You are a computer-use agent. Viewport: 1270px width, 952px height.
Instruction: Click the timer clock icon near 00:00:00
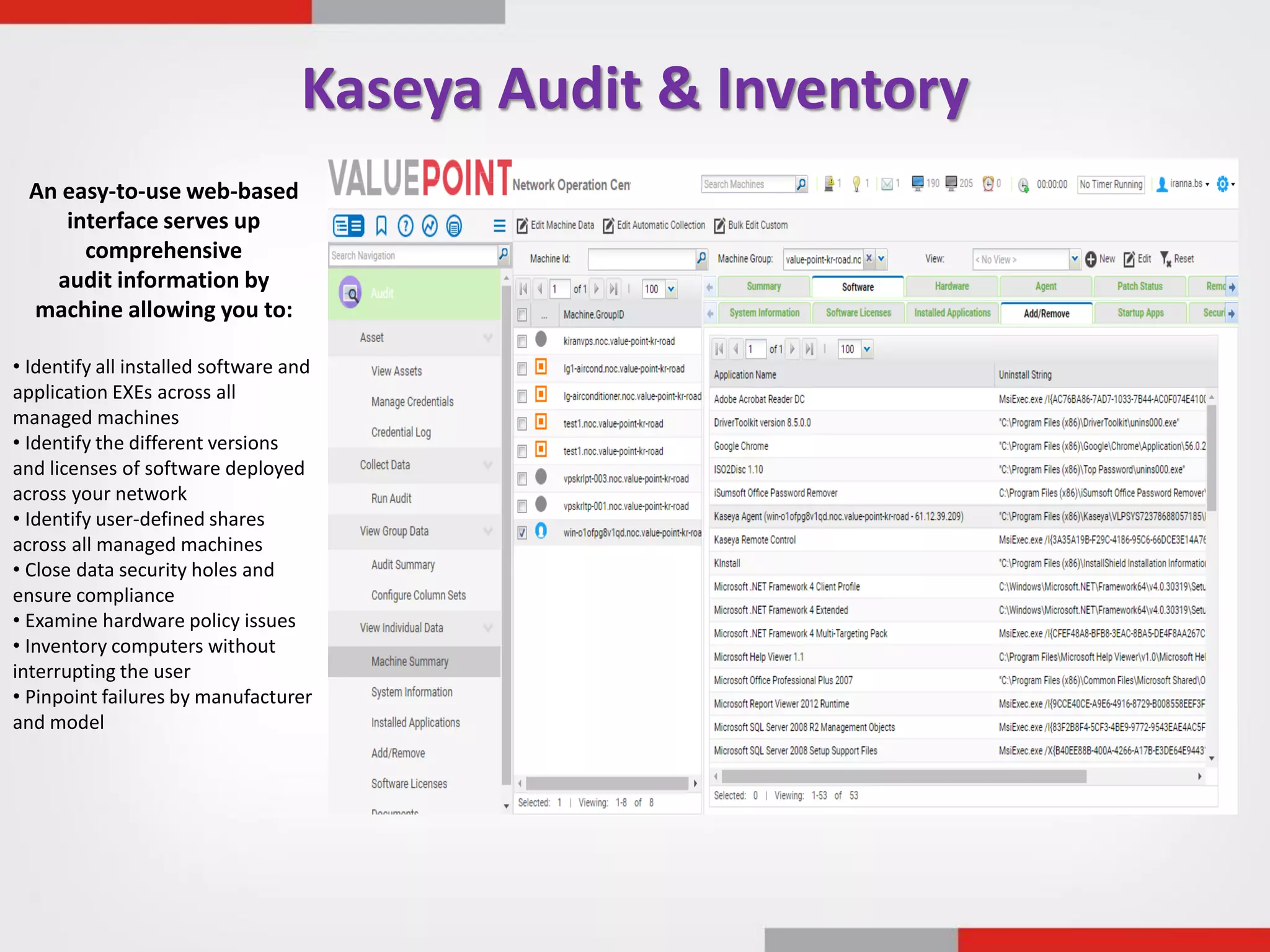(x=1023, y=185)
